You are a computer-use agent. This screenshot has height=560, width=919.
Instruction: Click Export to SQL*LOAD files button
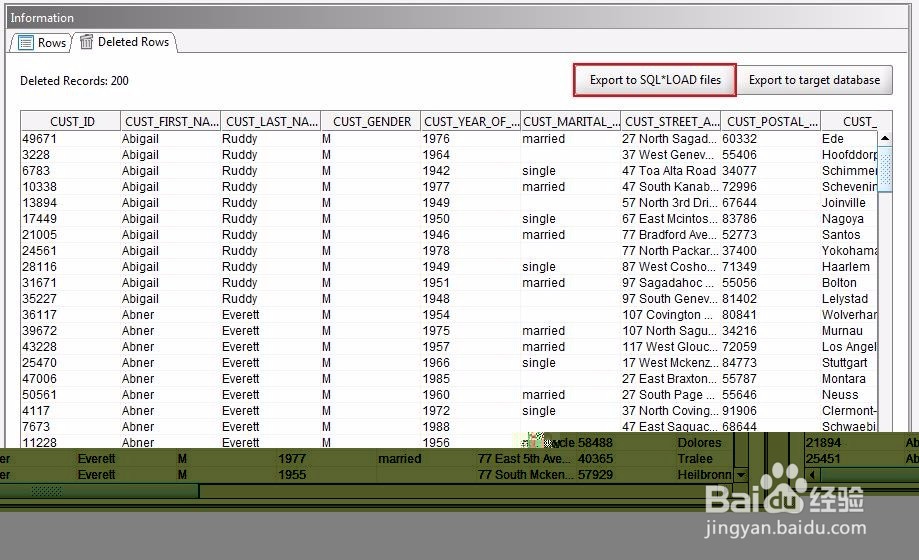655,80
